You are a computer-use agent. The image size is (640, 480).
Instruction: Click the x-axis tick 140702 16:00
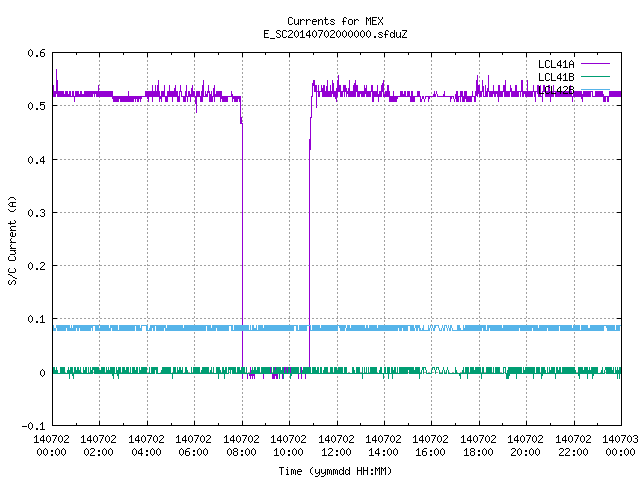point(430,446)
